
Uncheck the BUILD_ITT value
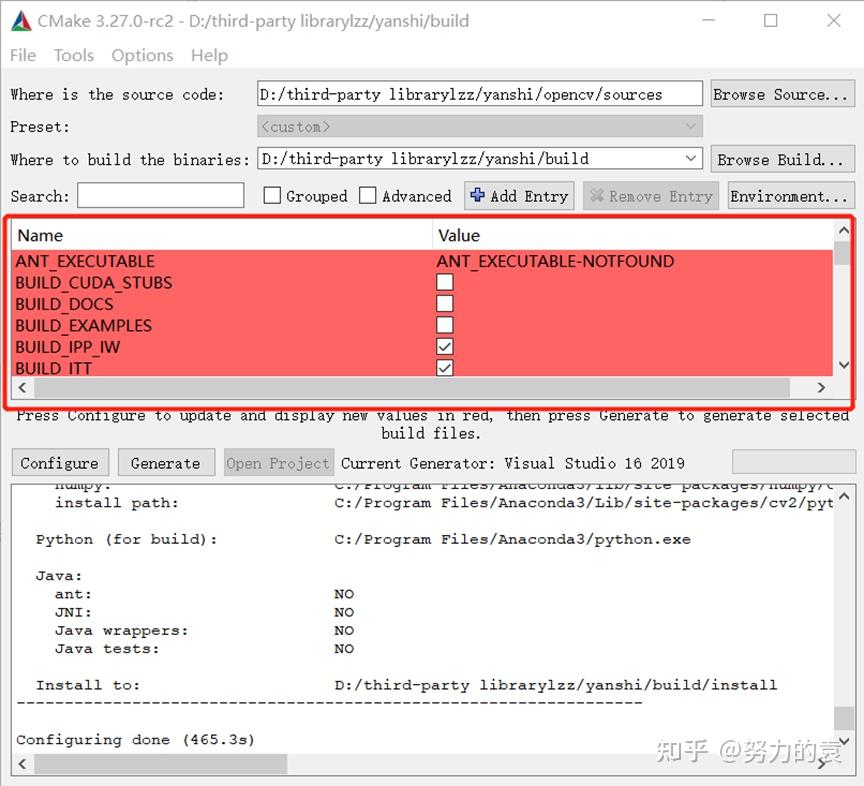(x=444, y=368)
